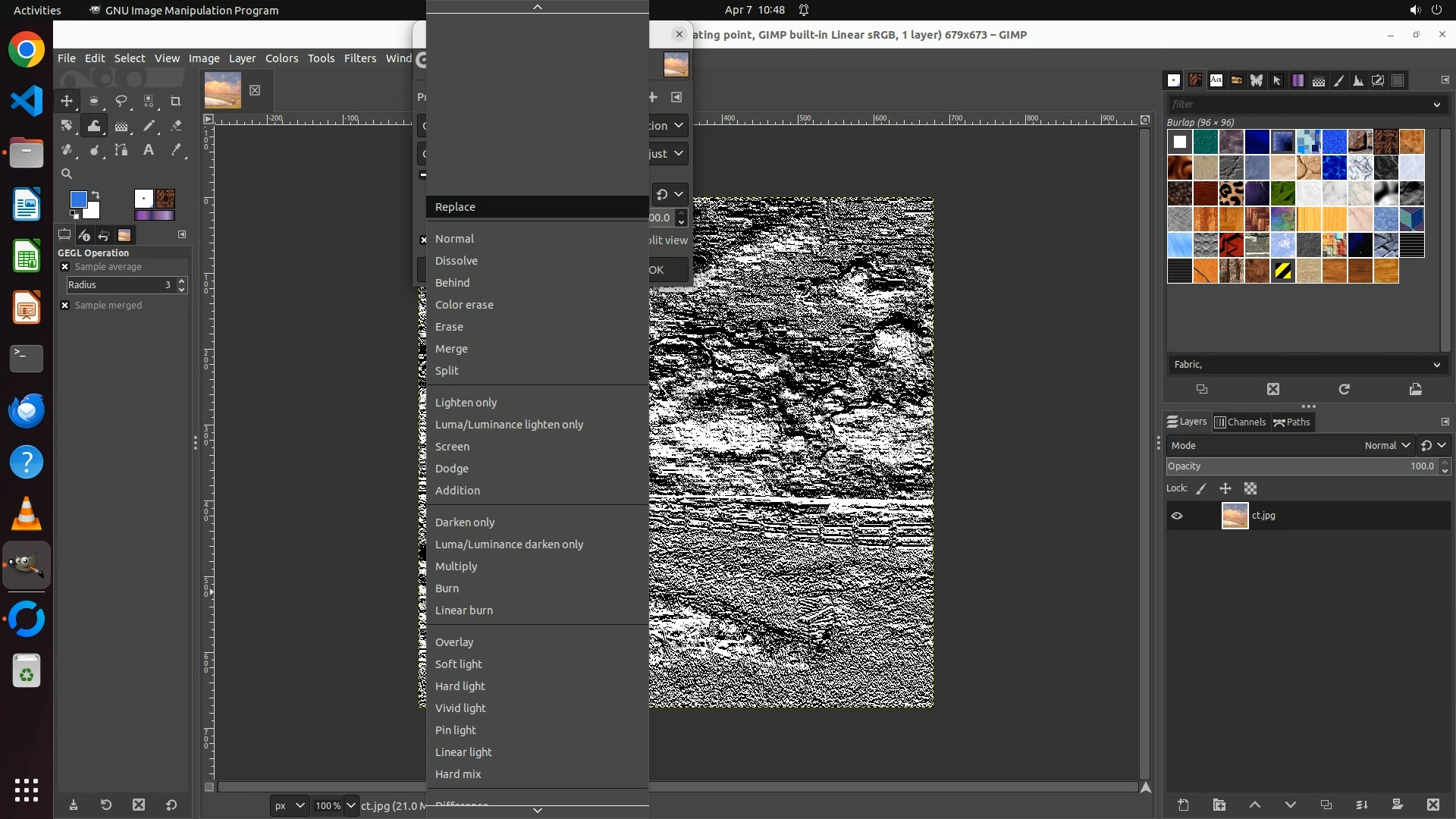Select the Eraser tool

click(x=176, y=126)
